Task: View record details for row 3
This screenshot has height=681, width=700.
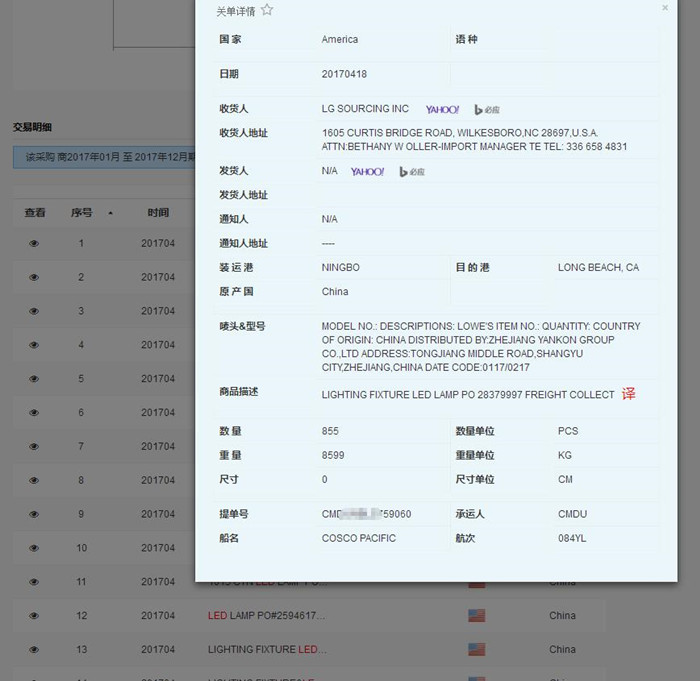Action: [34, 311]
